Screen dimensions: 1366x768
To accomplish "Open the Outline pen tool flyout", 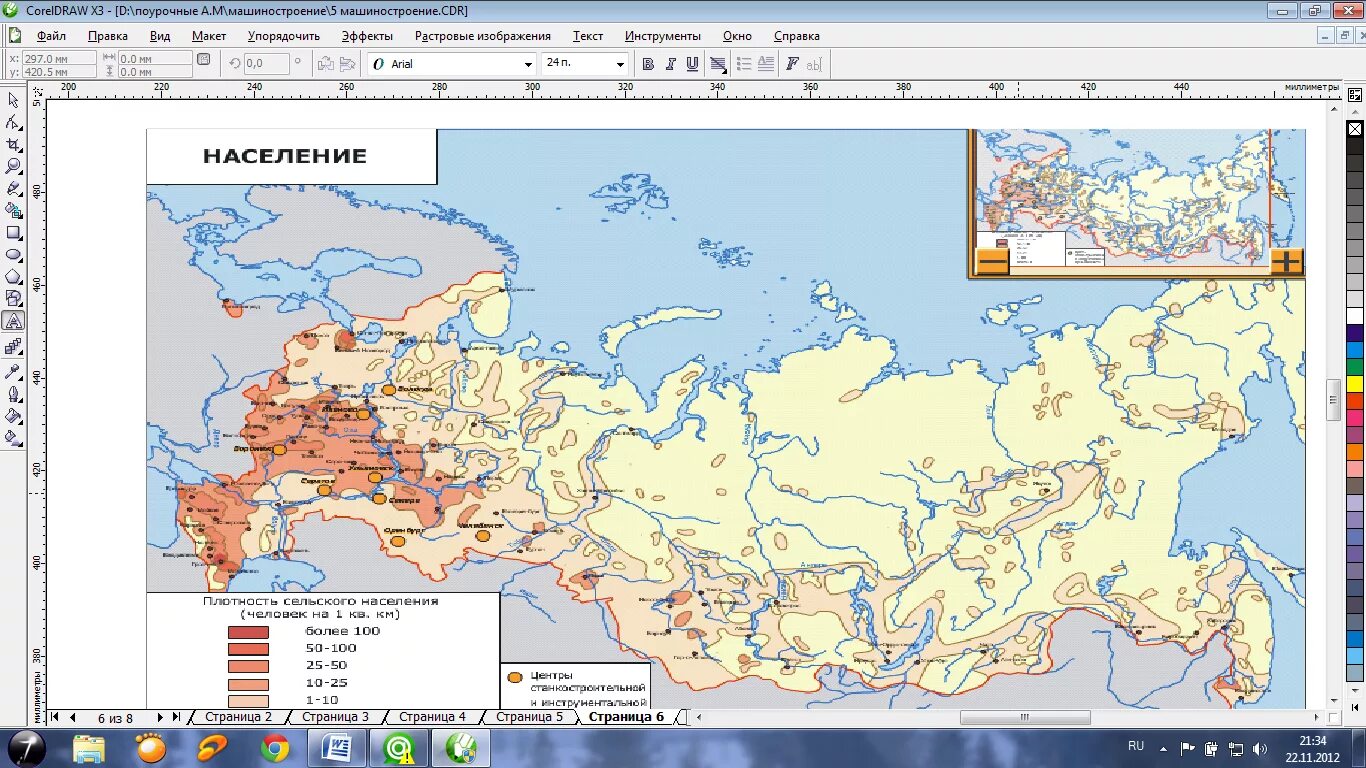I will pos(14,393).
